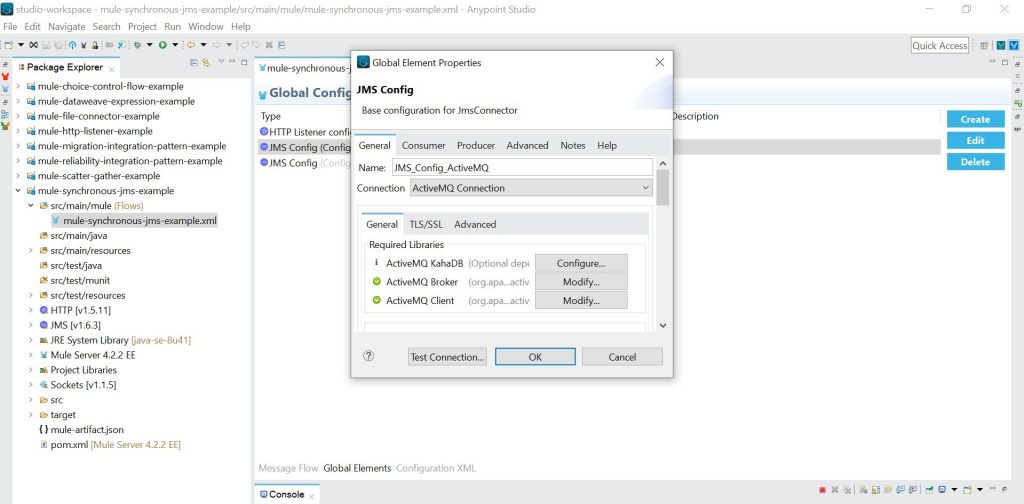Switch to Message Flow editor tab
Image resolution: width=1024 pixels, height=504 pixels.
[288, 468]
